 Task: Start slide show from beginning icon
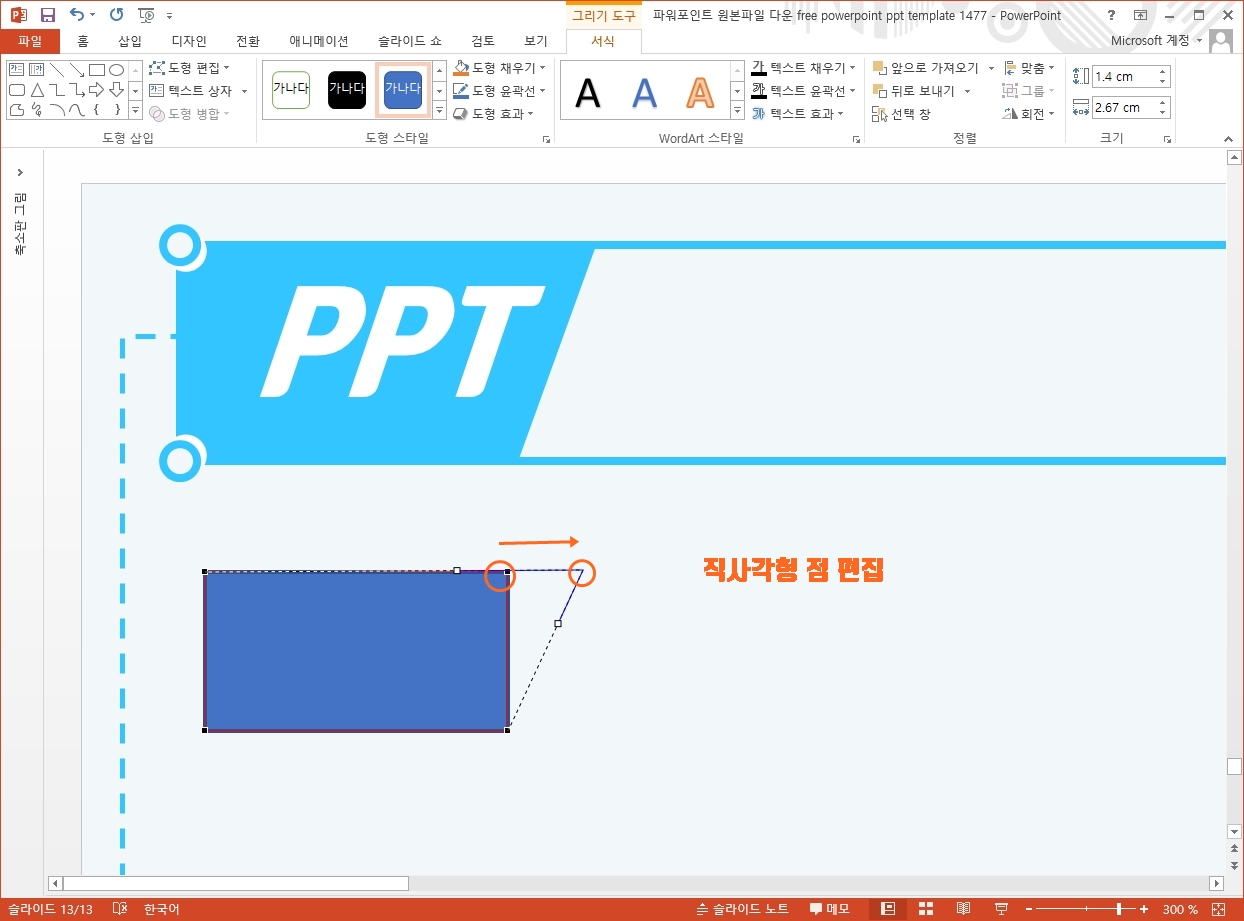click(147, 15)
